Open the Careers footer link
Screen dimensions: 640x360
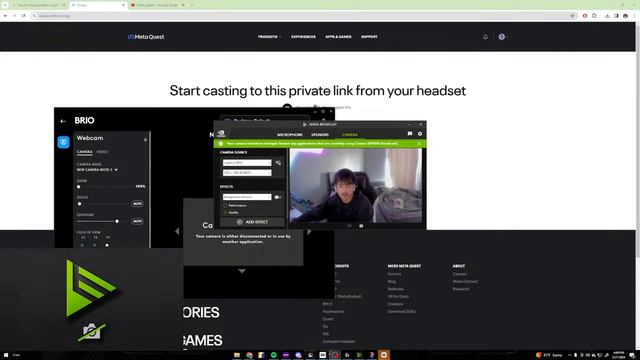[460, 274]
